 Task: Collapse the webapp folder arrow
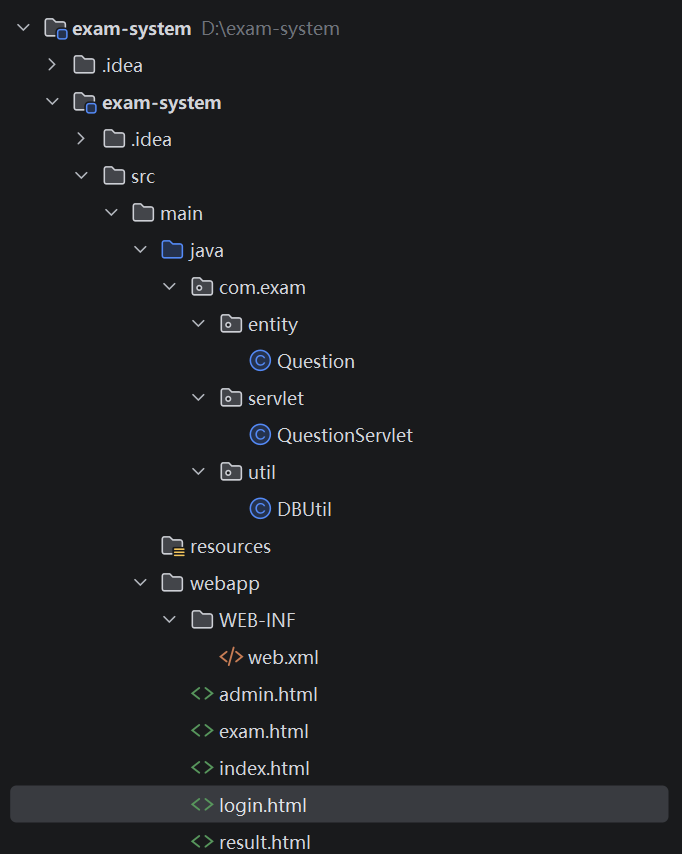tap(140, 583)
